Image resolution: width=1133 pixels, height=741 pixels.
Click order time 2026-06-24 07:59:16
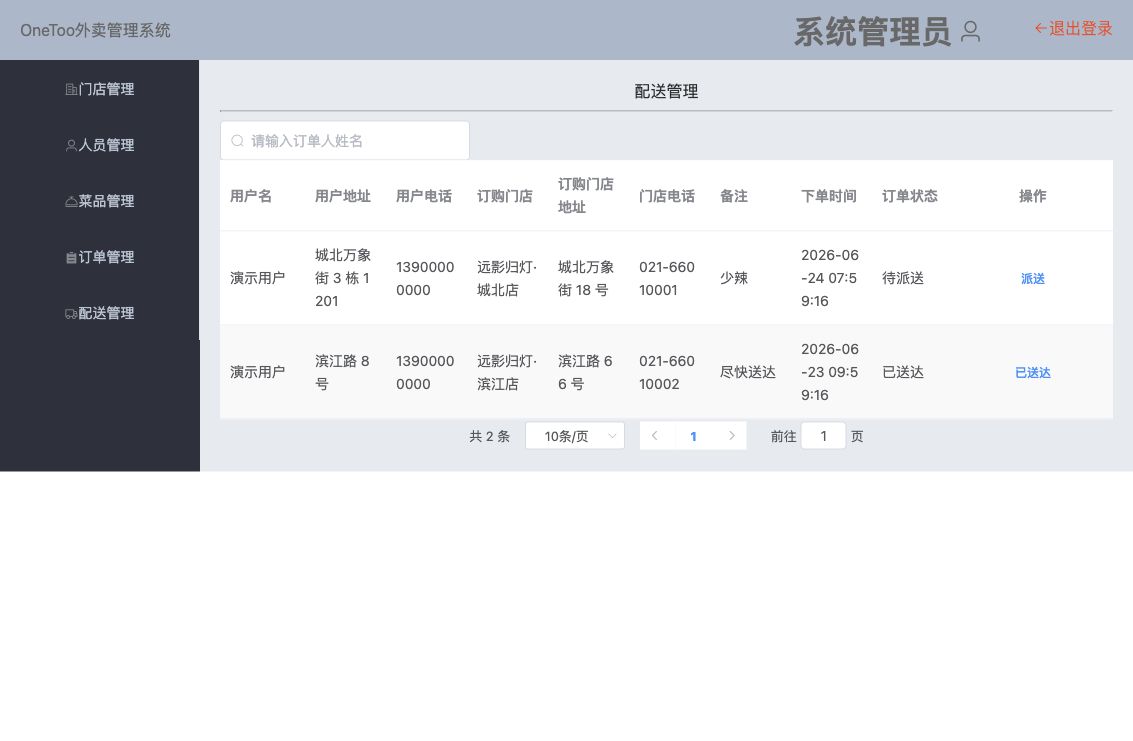point(830,278)
